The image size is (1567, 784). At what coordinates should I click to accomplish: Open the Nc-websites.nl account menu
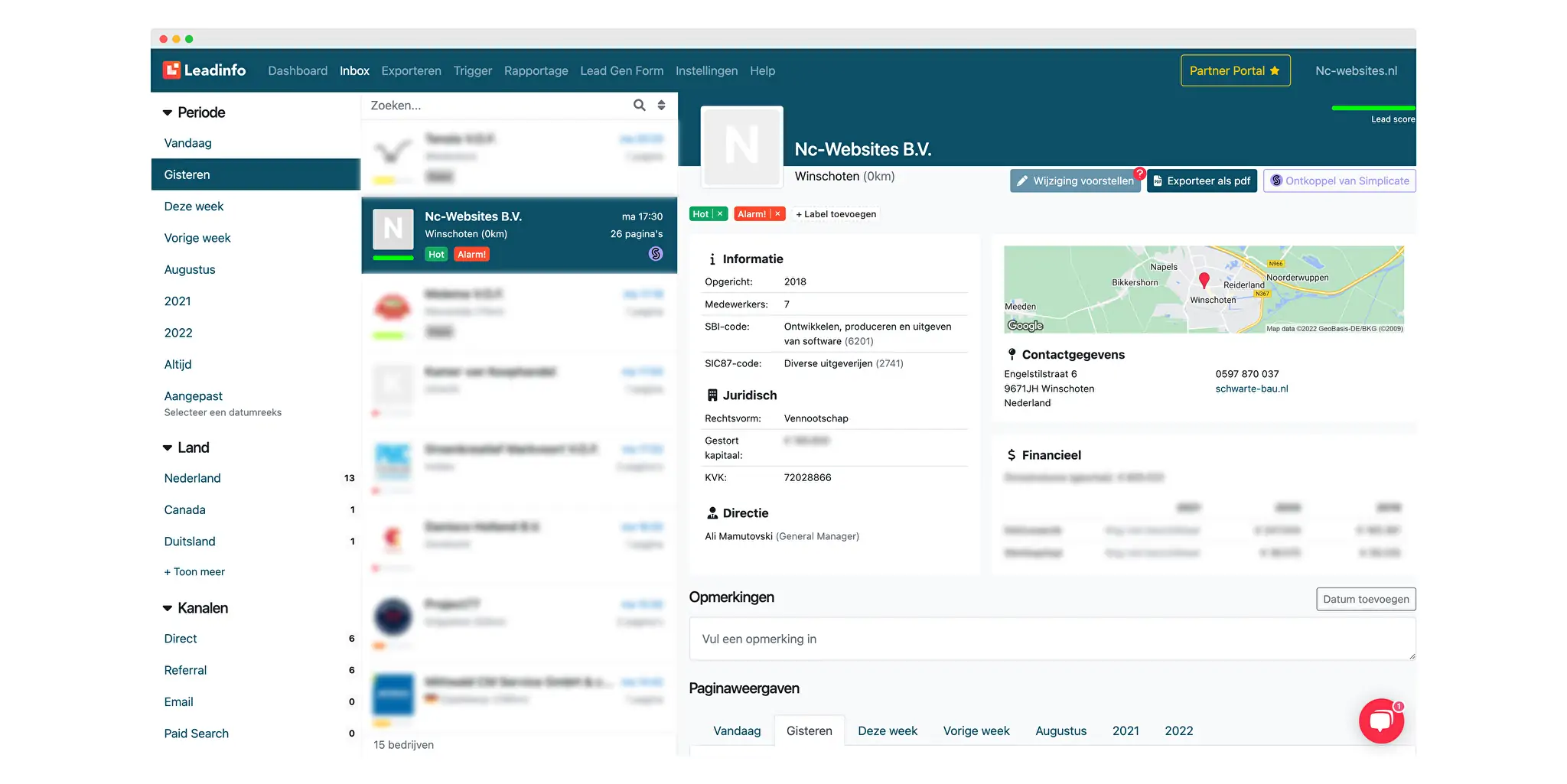(1356, 70)
